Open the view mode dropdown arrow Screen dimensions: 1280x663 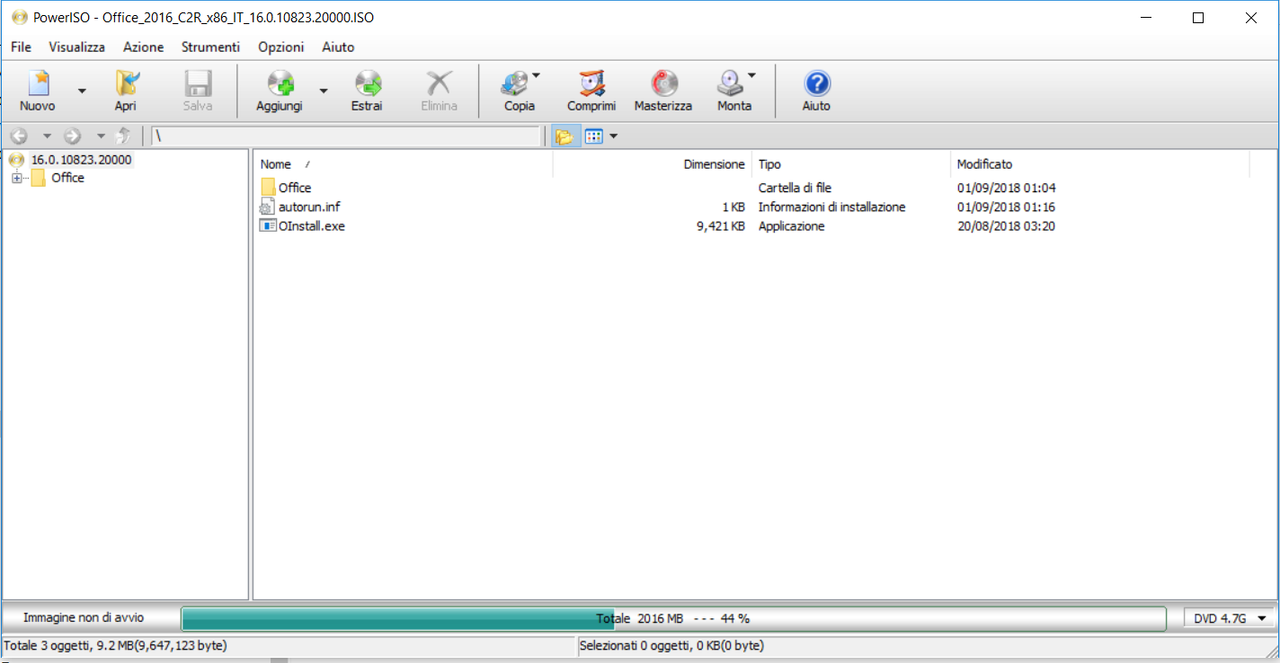pyautogui.click(x=614, y=136)
